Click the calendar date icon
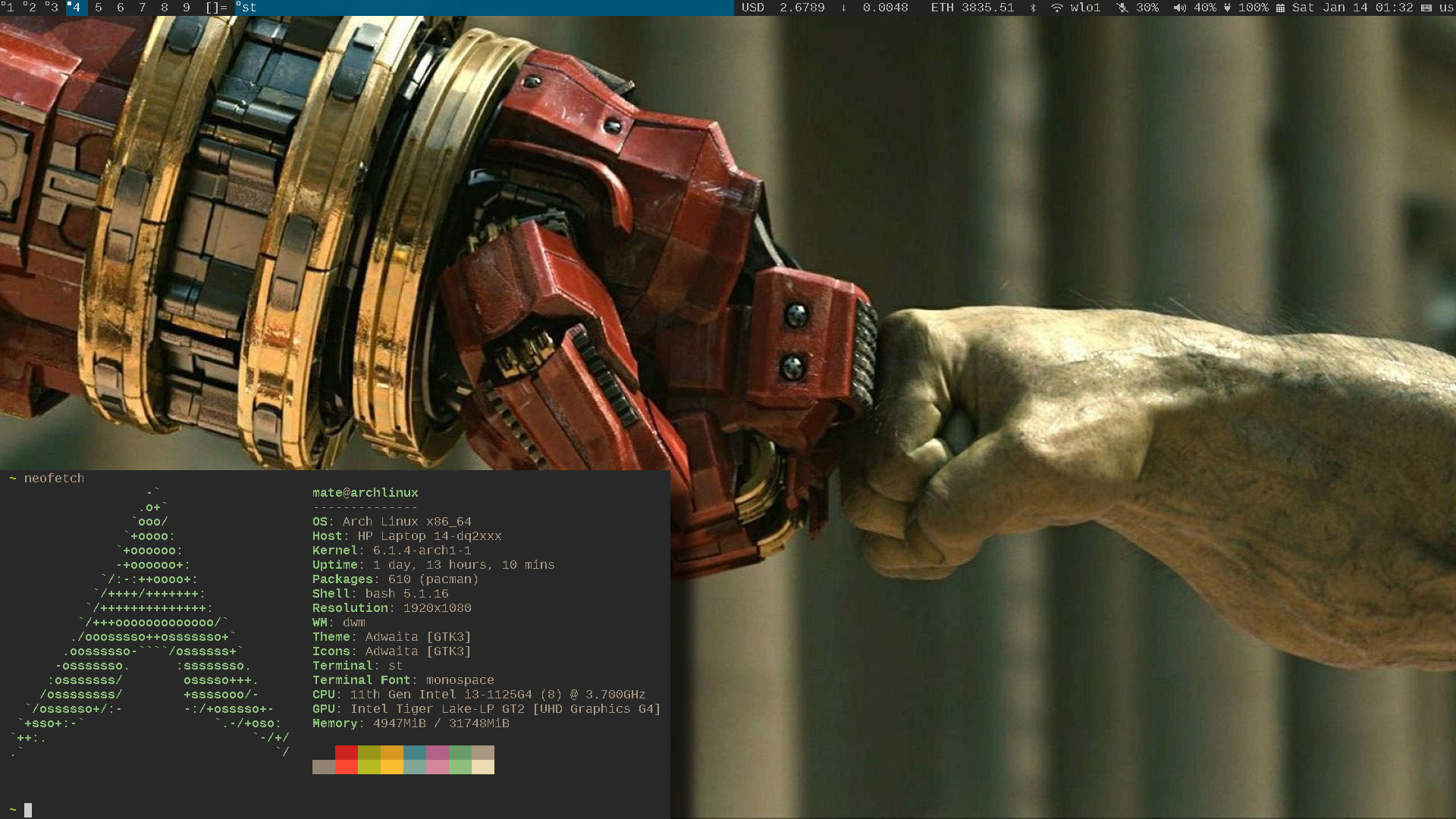 pyautogui.click(x=1280, y=8)
